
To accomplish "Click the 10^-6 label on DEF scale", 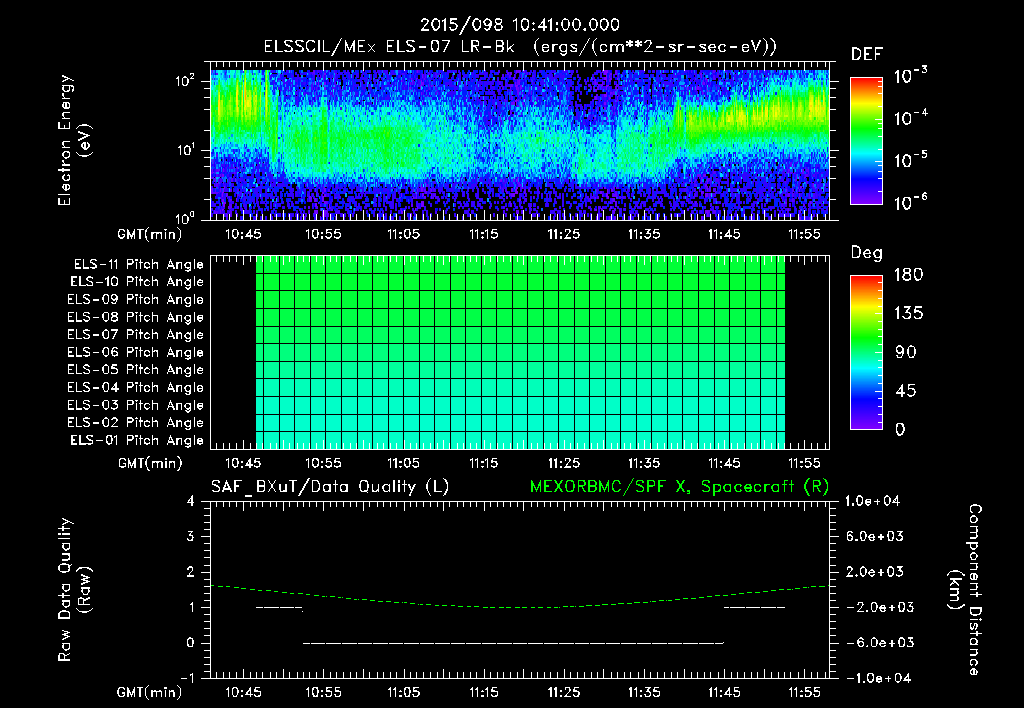I will (x=910, y=202).
